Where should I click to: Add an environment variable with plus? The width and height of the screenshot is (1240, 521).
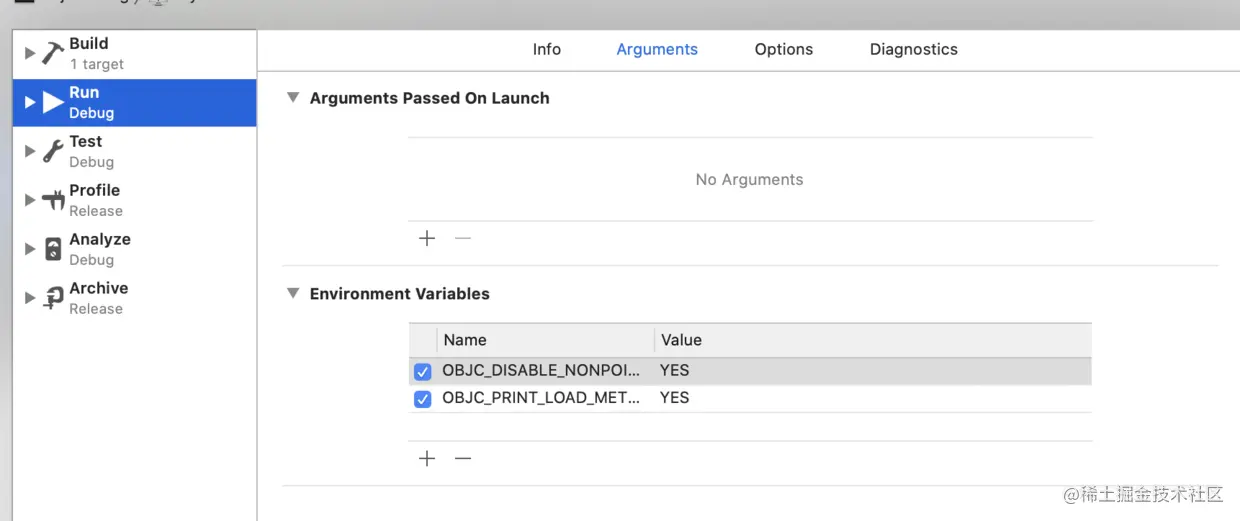tap(427, 458)
